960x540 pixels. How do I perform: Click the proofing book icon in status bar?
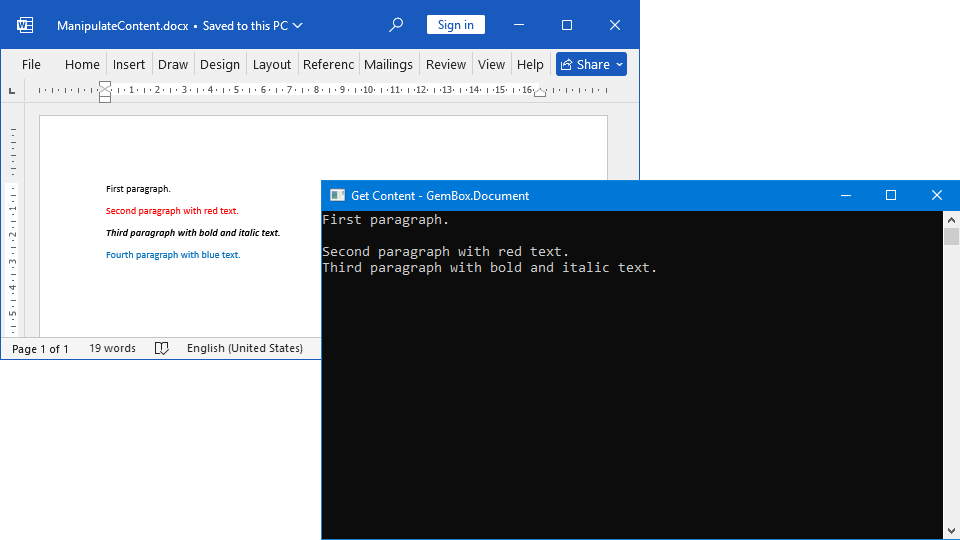point(162,348)
